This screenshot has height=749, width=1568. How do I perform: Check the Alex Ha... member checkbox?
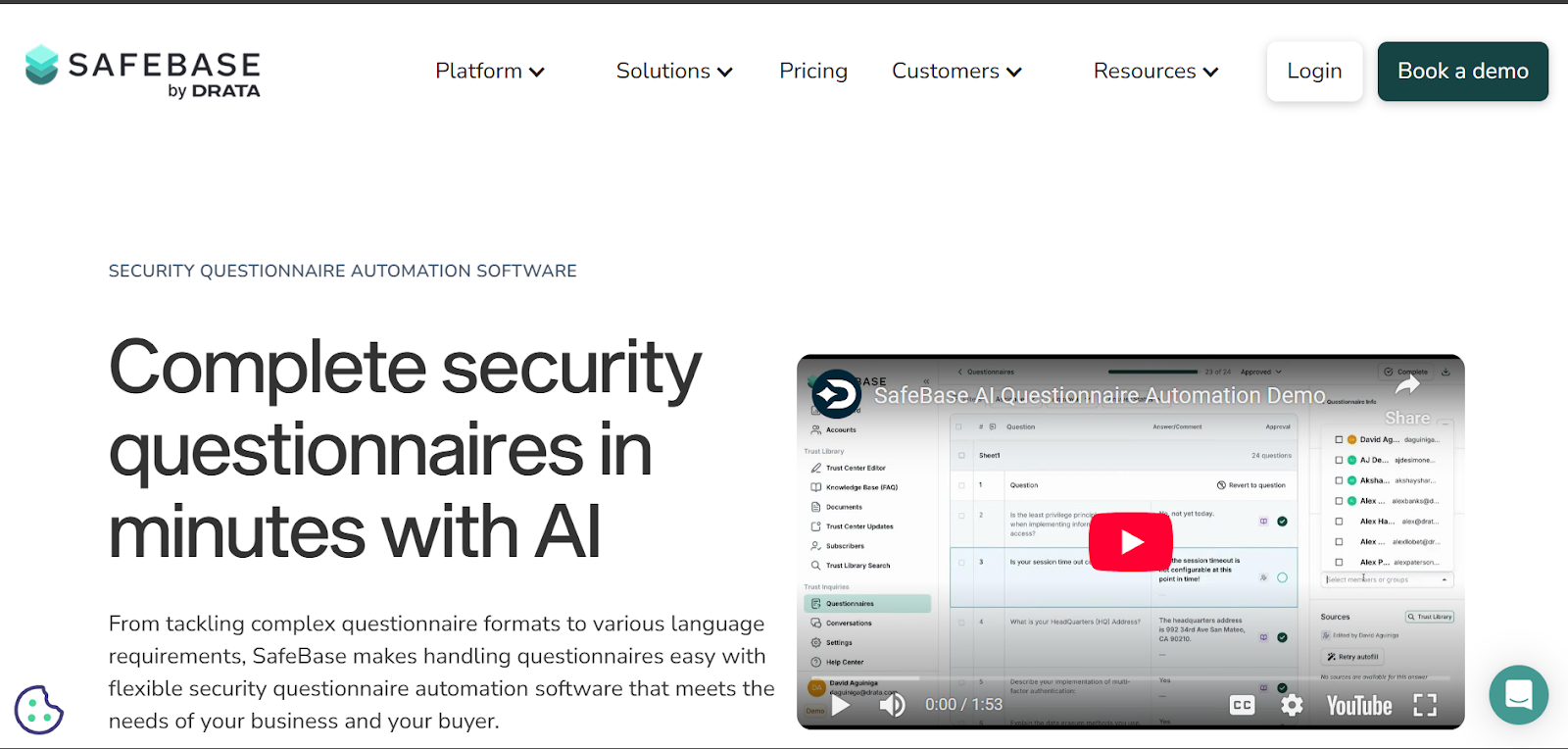coord(1339,522)
